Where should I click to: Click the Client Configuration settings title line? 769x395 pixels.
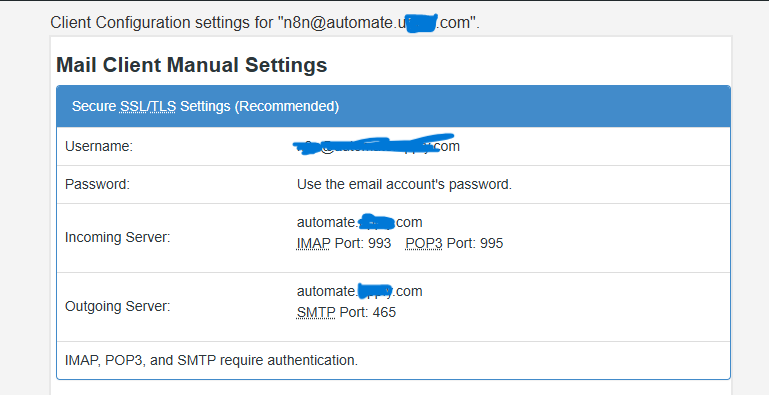point(265,23)
